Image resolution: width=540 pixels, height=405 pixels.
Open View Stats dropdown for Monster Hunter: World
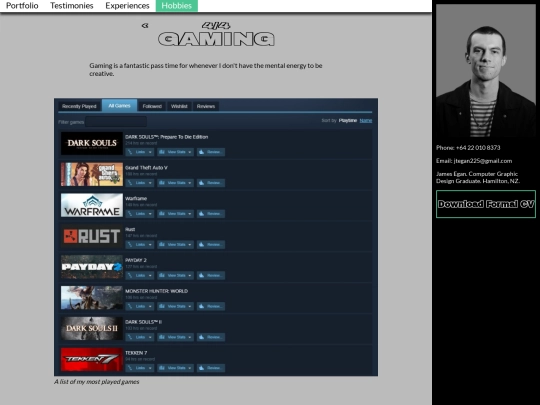pyautogui.click(x=175, y=306)
